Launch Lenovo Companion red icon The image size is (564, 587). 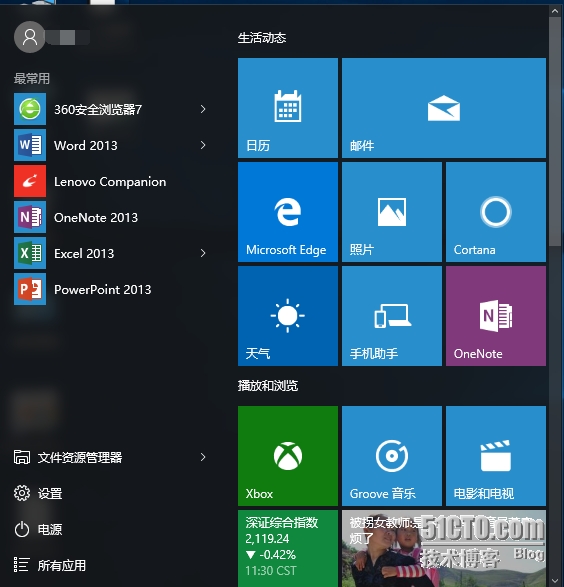pyautogui.click(x=30, y=181)
